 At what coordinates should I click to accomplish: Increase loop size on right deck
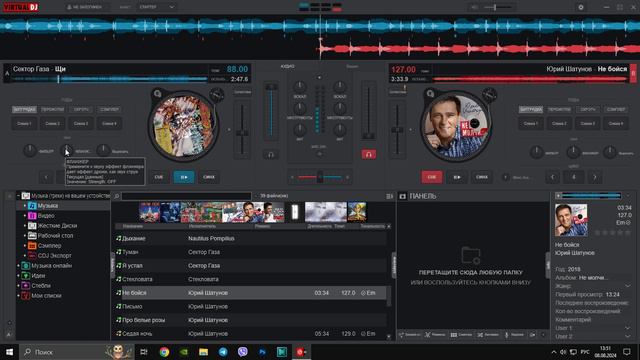coord(595,177)
